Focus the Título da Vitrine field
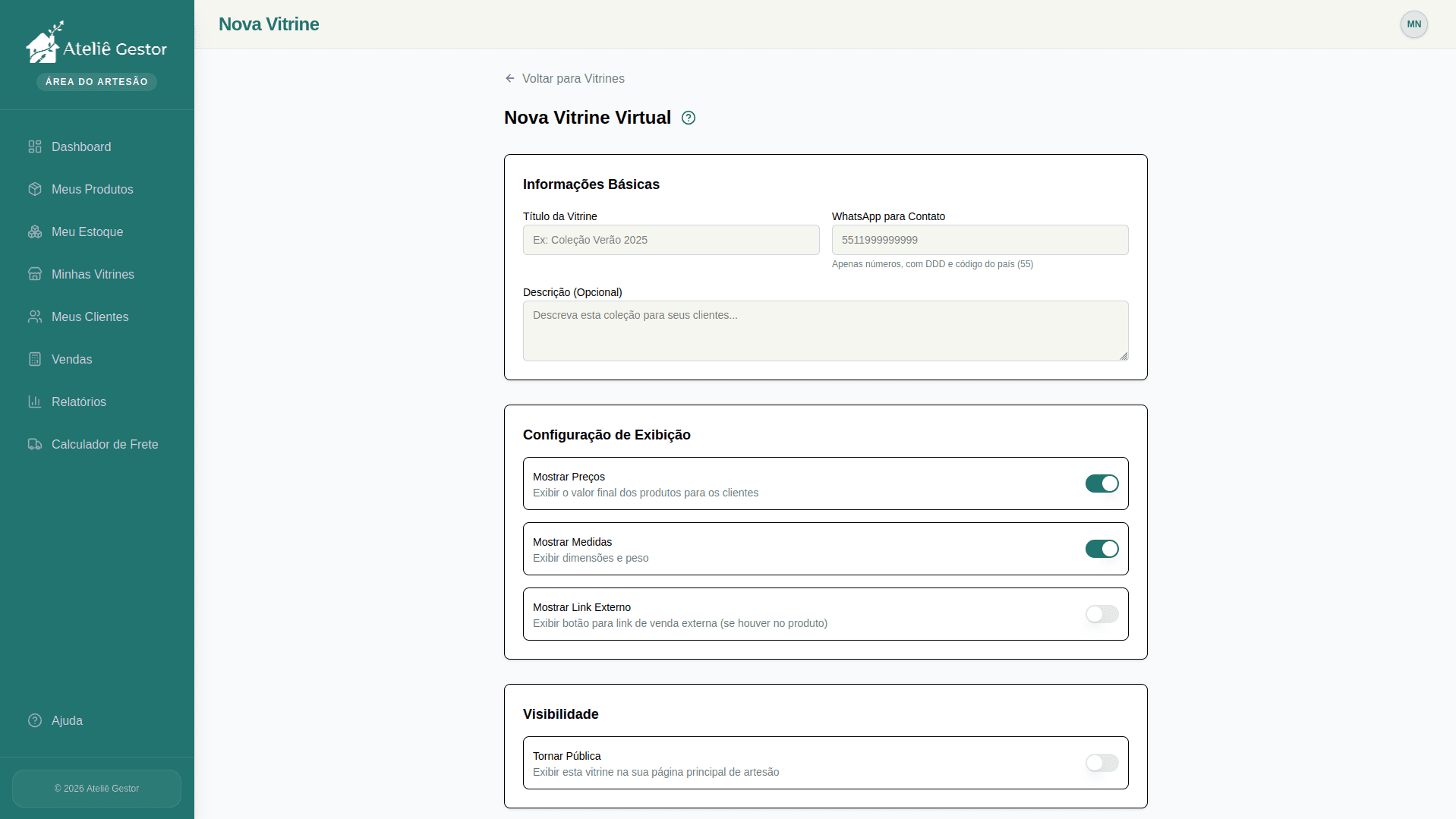 coord(671,240)
